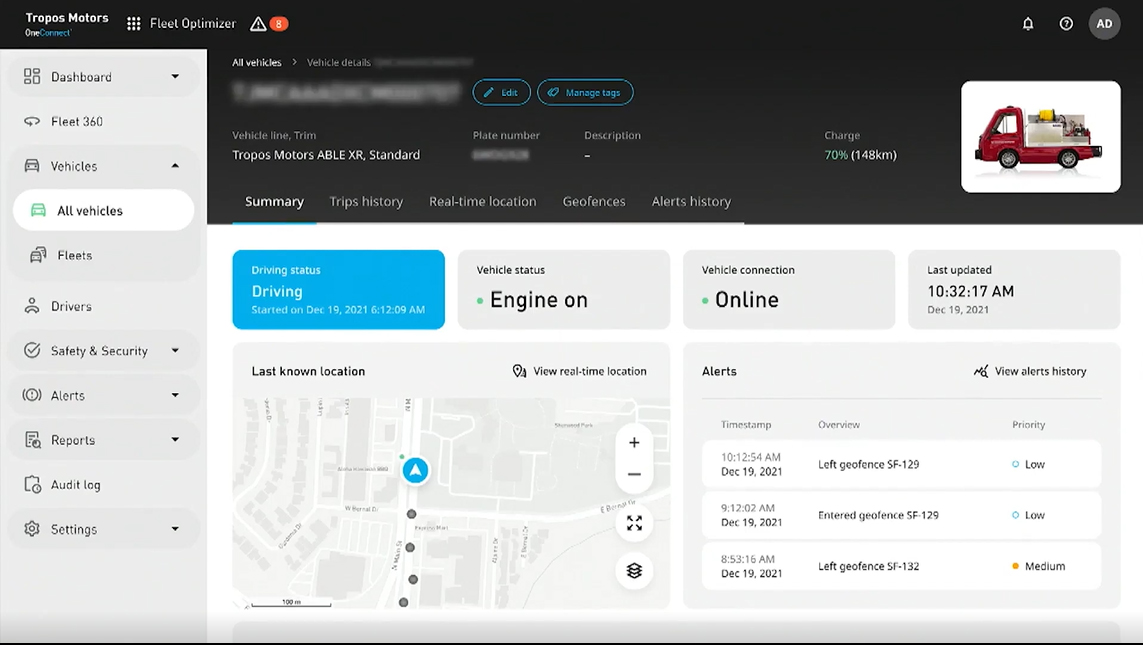
Task: Switch to the Trips history tab
Action: pos(366,202)
